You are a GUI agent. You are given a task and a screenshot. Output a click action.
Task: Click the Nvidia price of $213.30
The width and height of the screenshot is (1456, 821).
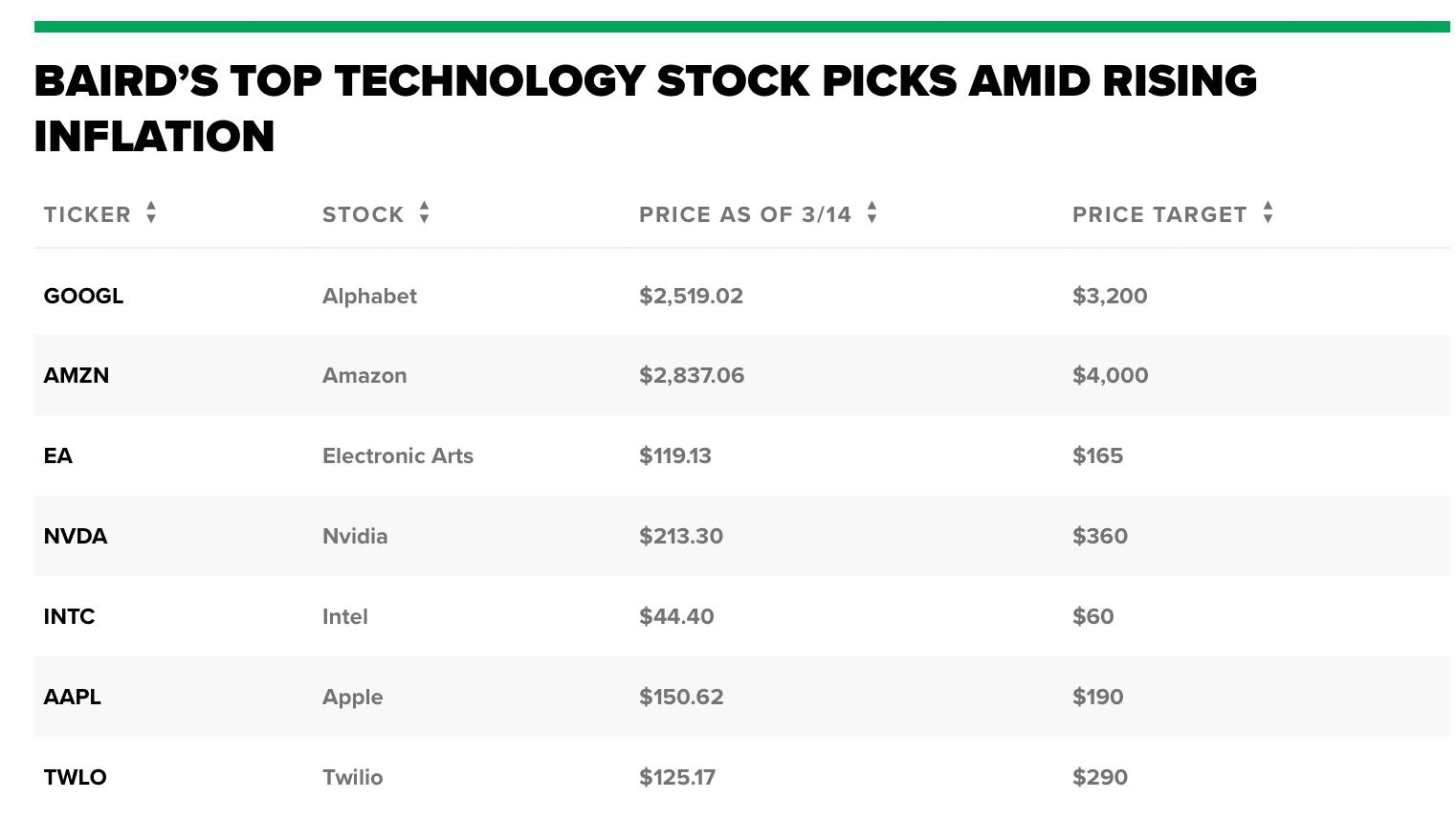pyautogui.click(x=681, y=536)
